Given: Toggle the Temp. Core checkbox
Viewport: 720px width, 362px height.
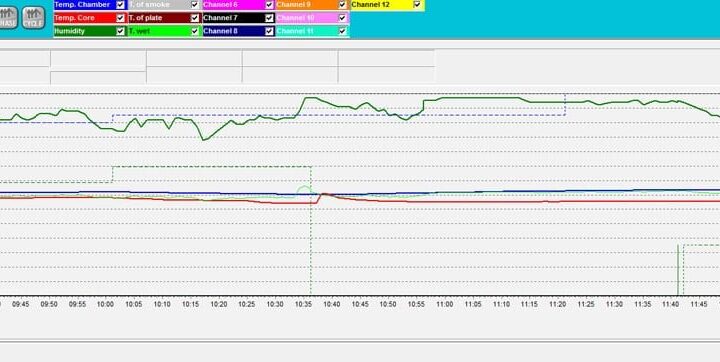Looking at the screenshot, I should pos(120,18).
